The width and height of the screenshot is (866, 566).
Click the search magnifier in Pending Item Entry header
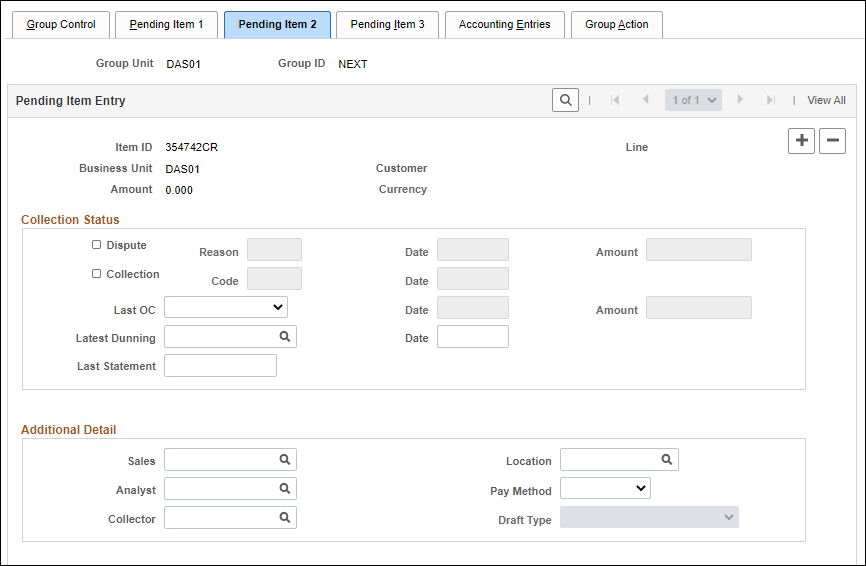tap(565, 100)
